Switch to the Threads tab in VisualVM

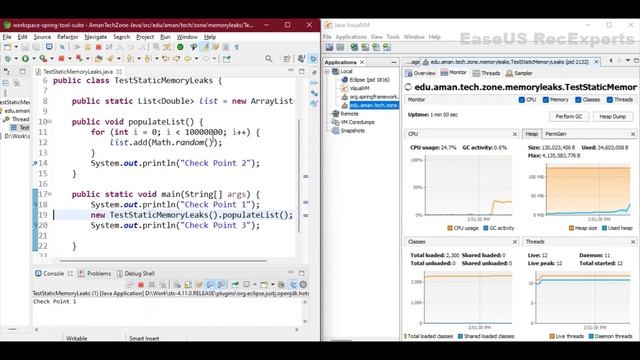click(486, 73)
